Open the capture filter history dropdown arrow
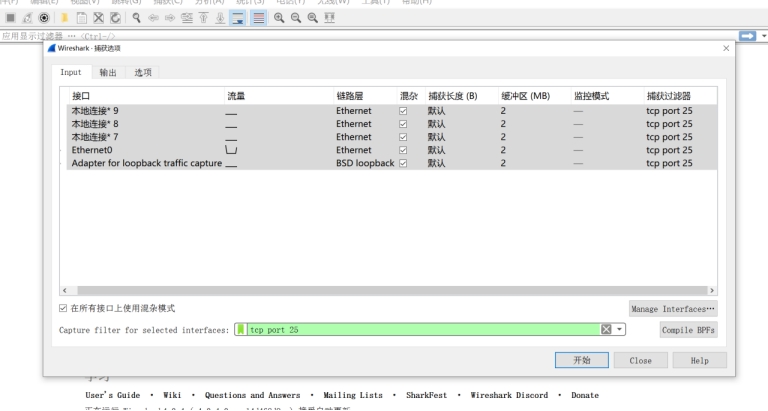Image resolution: width=768 pixels, height=411 pixels. pyautogui.click(x=620, y=330)
